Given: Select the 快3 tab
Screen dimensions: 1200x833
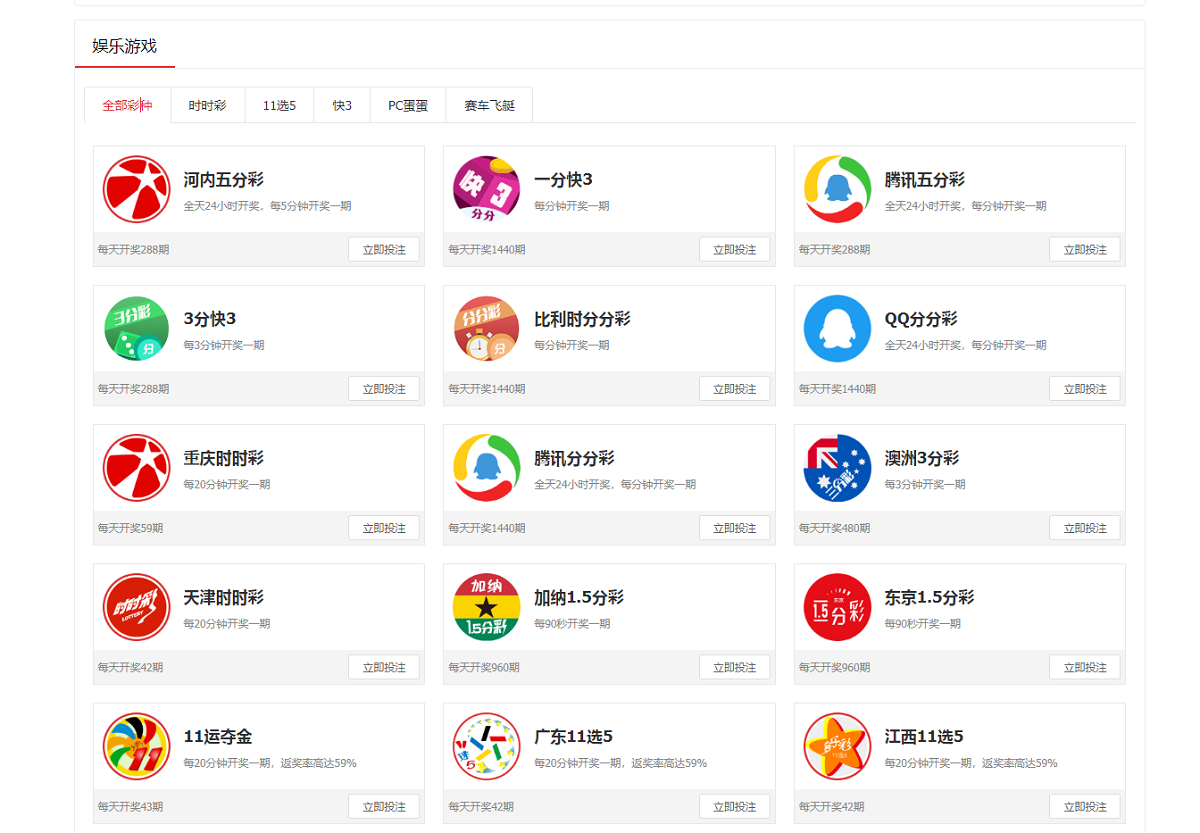Looking at the screenshot, I should [x=342, y=105].
